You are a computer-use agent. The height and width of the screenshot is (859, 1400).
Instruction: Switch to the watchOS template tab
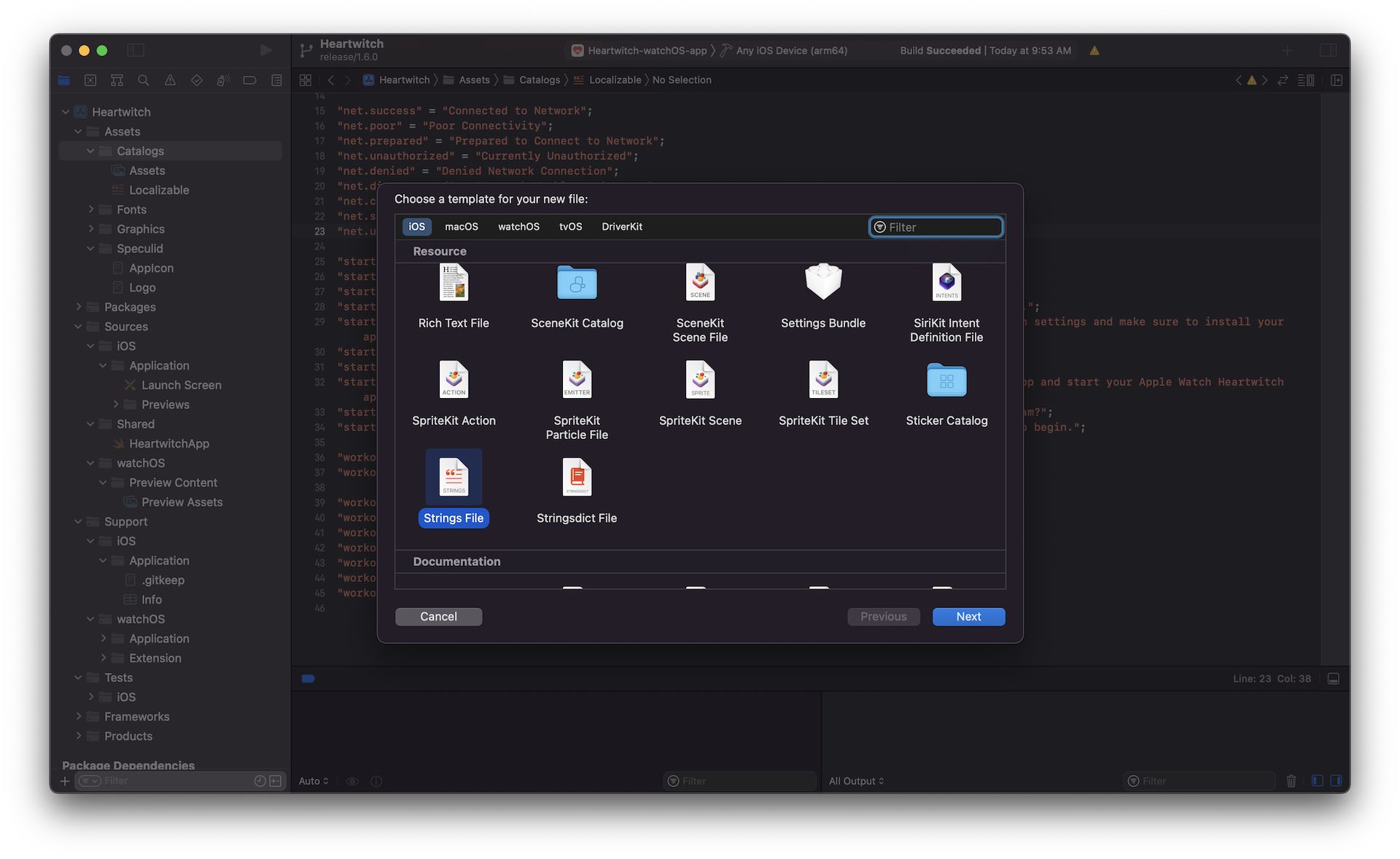point(518,227)
